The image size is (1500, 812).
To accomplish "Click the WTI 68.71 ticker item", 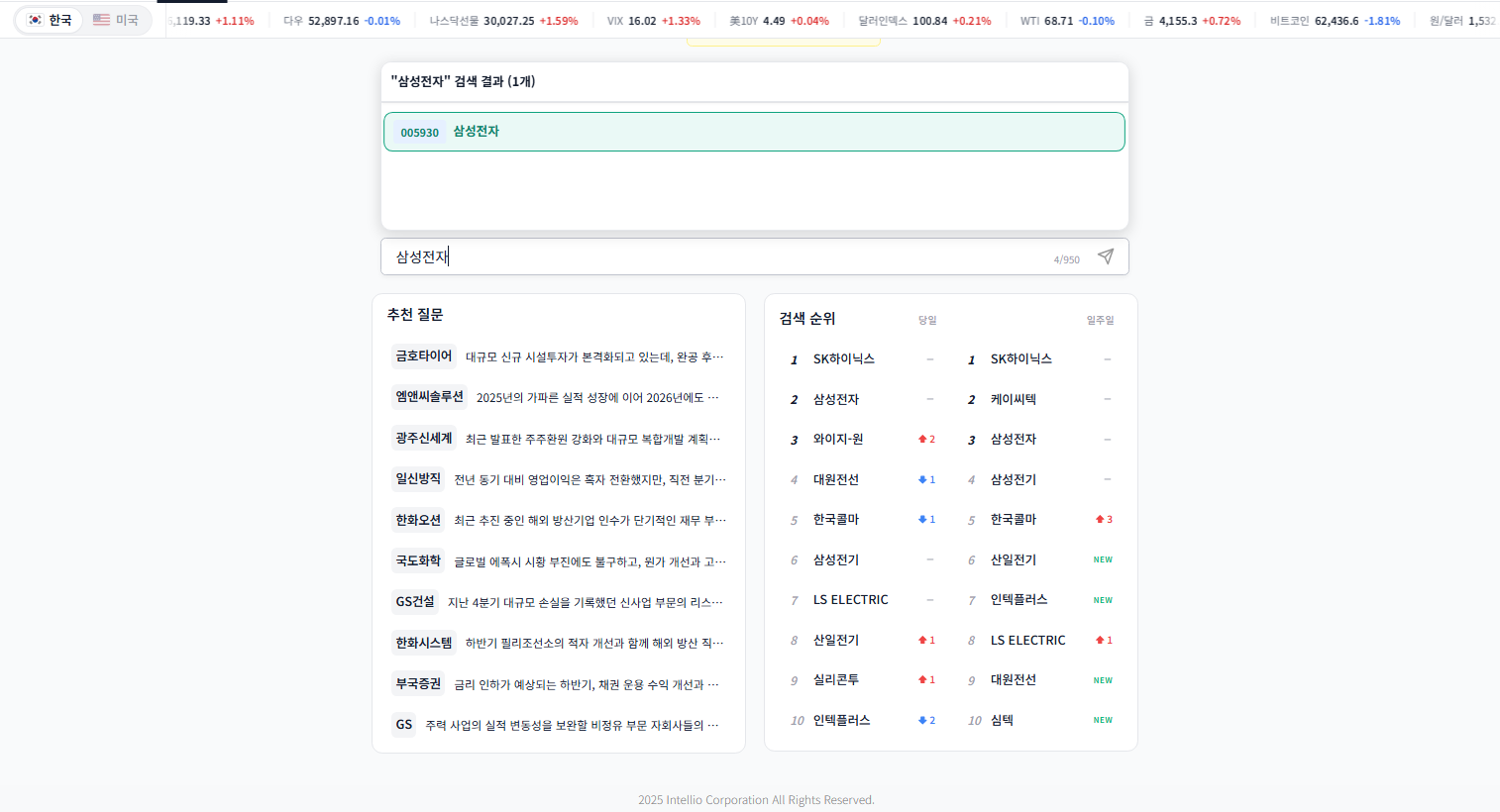I will pos(1067,21).
